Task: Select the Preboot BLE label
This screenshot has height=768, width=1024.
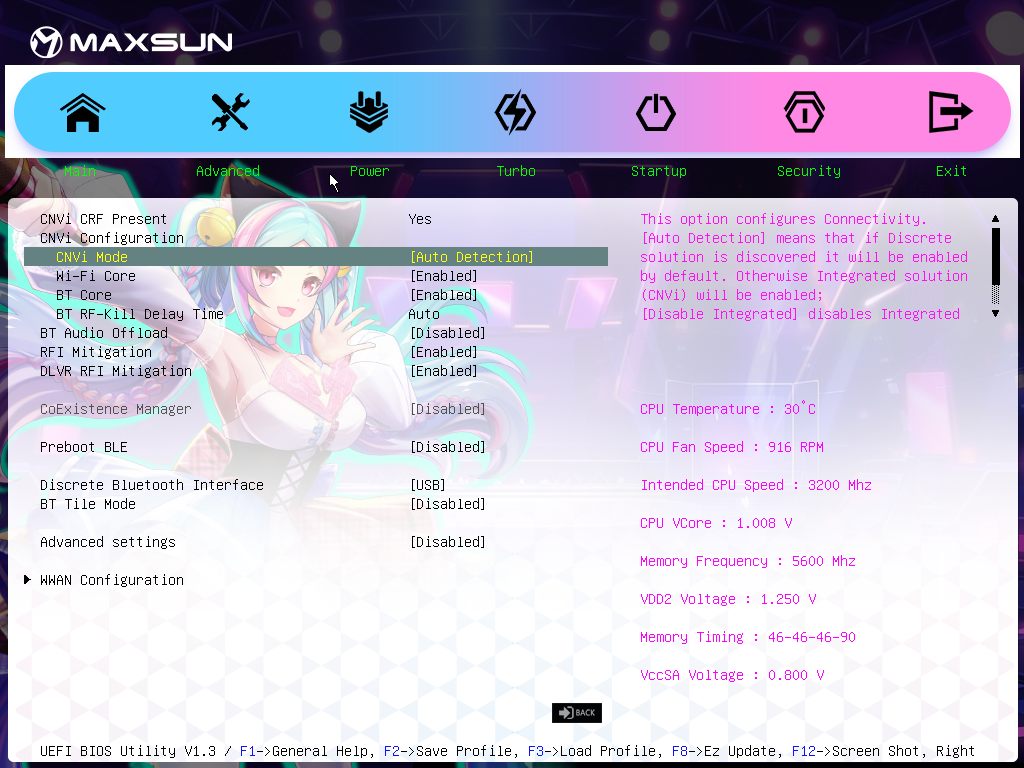Action: click(x=84, y=447)
